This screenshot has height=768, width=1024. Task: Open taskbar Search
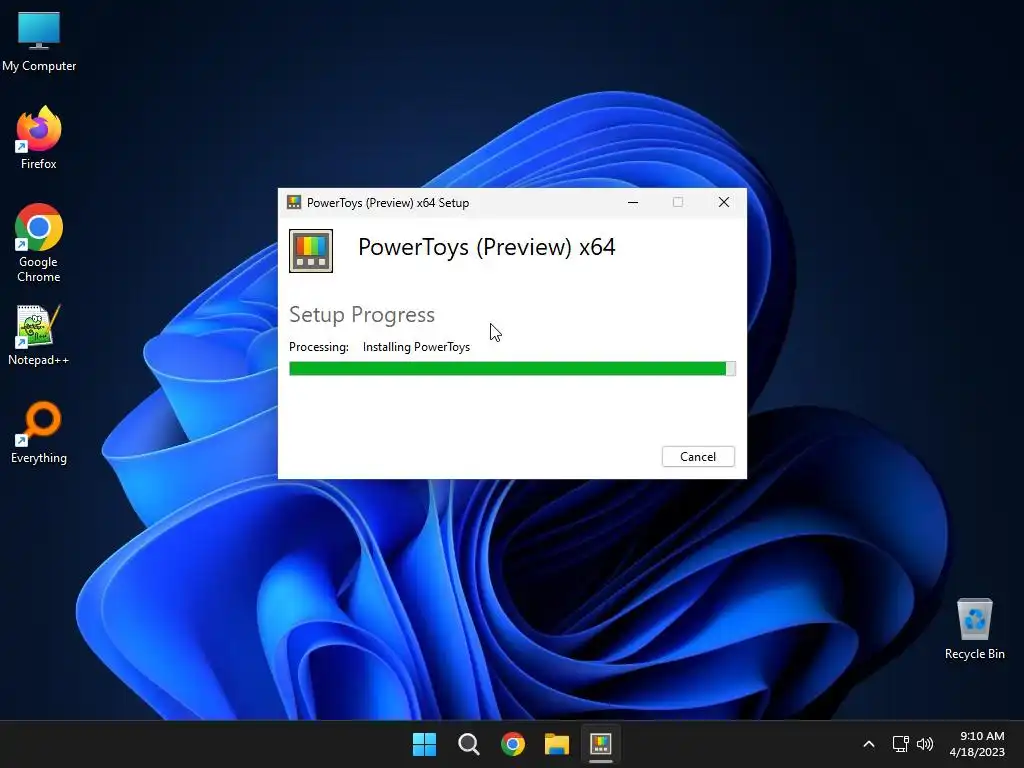pos(469,744)
